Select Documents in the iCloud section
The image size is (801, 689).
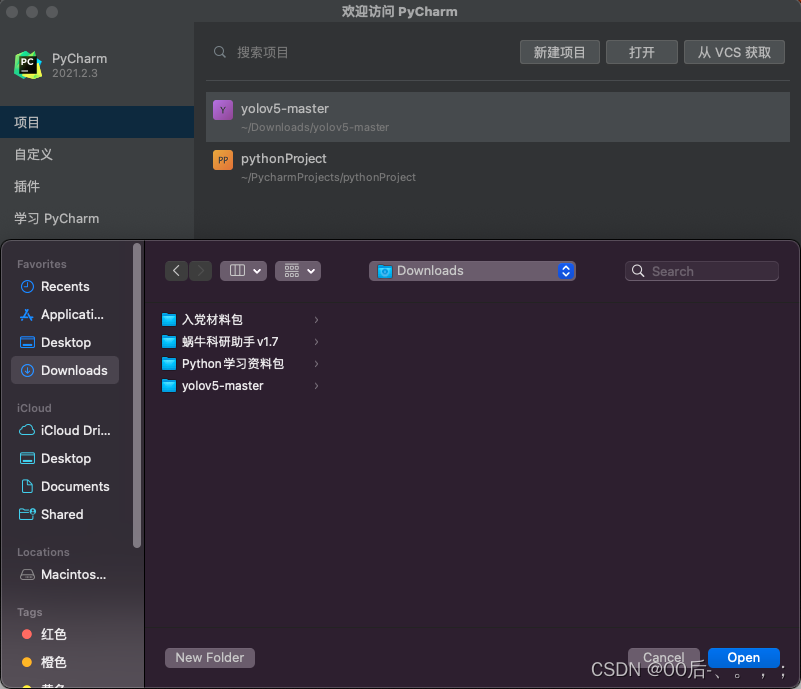click(65, 486)
